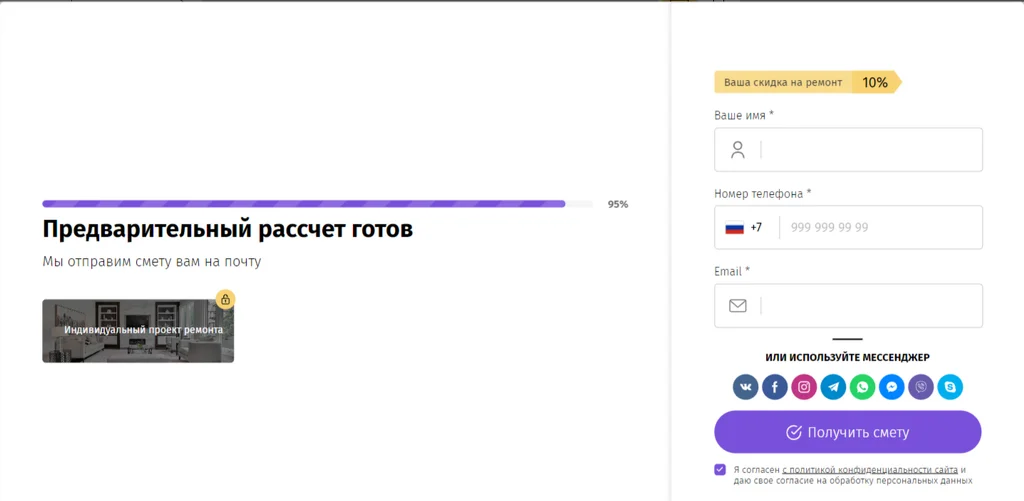1024x501 pixels.
Task: Click the Facebook Messenger lightning icon
Action: (891, 387)
